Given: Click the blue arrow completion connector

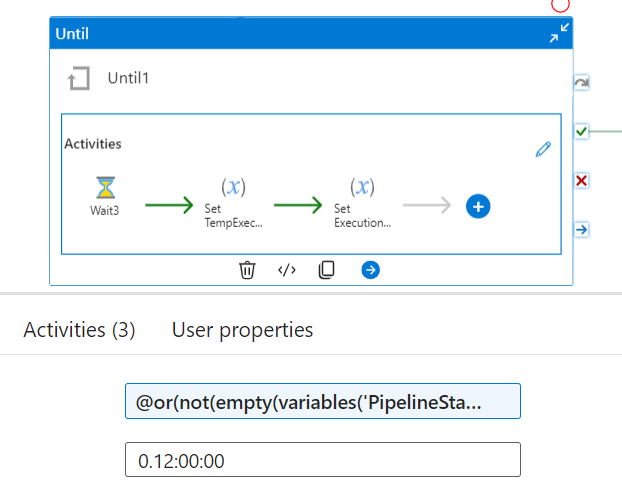Looking at the screenshot, I should pyautogui.click(x=581, y=229).
